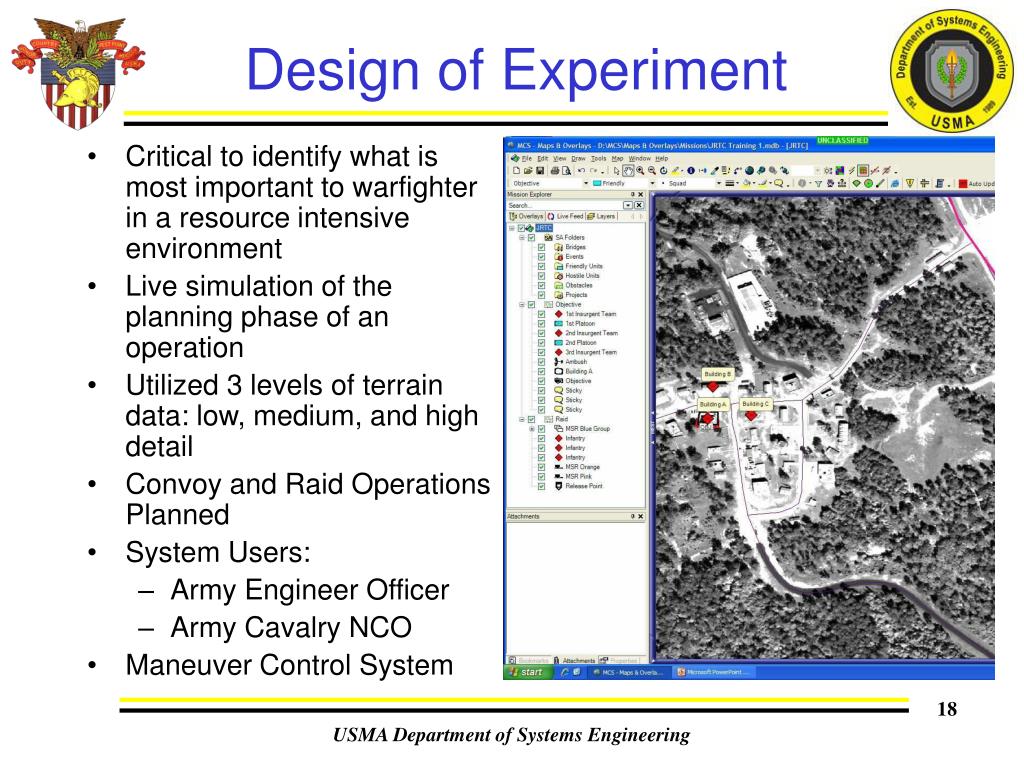
Task: Click the Zoom Out magnifier icon
Action: click(x=652, y=170)
